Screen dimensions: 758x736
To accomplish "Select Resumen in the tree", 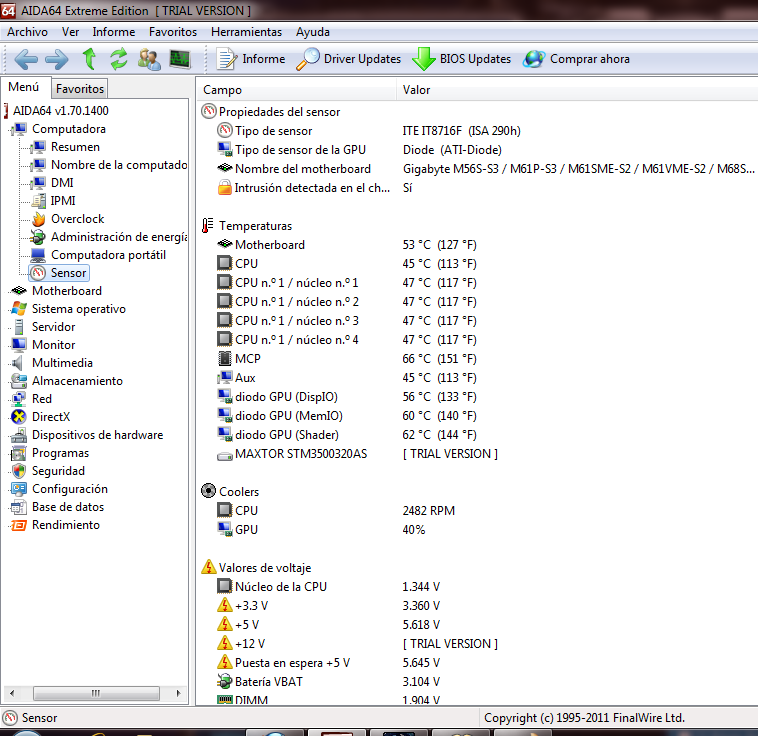I will coord(75,147).
